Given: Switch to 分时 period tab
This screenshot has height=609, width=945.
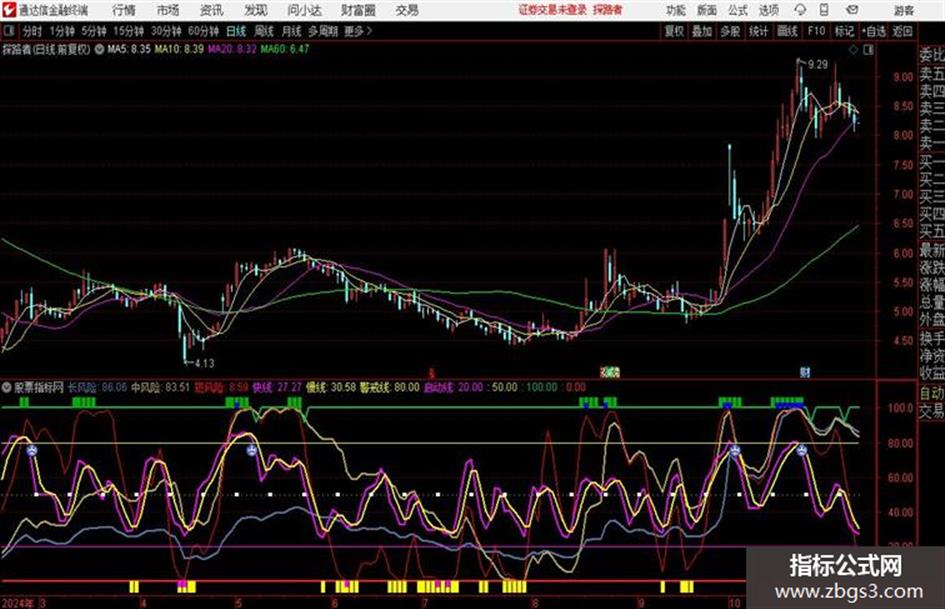Looking at the screenshot, I should coord(33,31).
